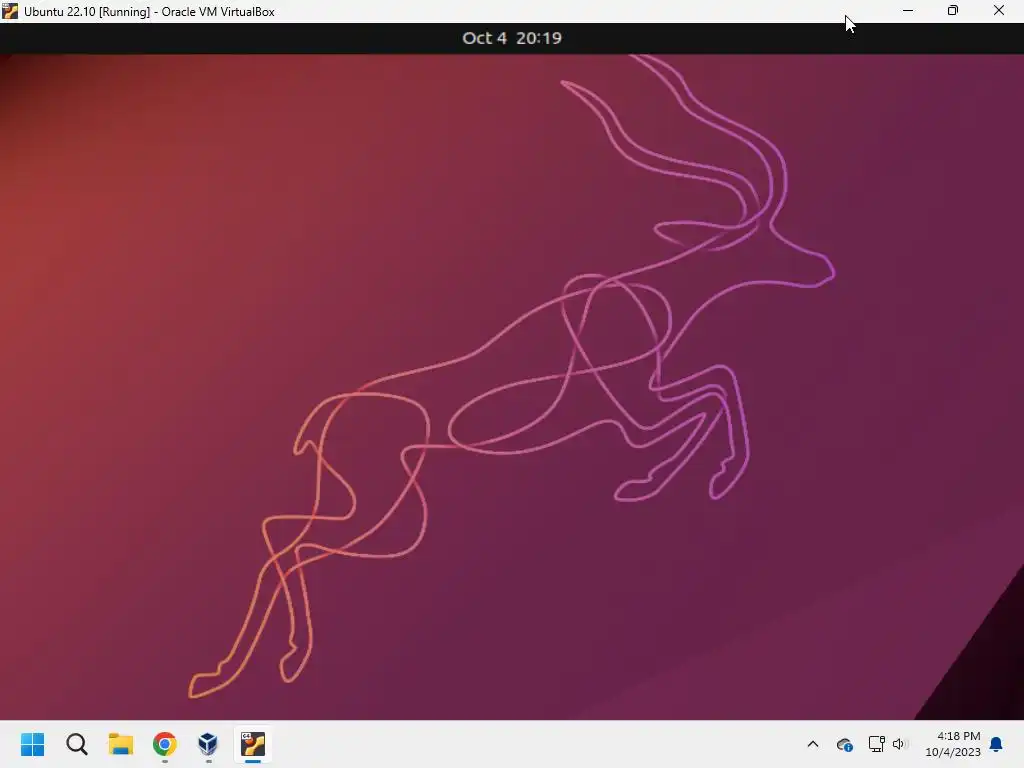Open VirtualBox Manager taskbar icon
1024x768 pixels.
(x=208, y=744)
